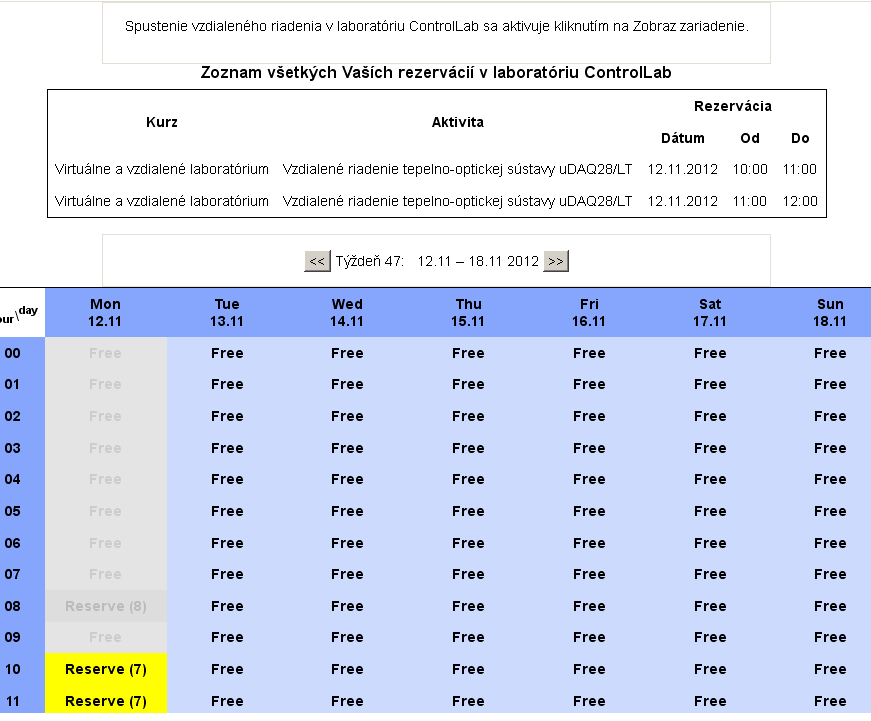Reserve Free slot Sunday 18.11 at 02
Screen dimensions: 871x721
(830, 416)
